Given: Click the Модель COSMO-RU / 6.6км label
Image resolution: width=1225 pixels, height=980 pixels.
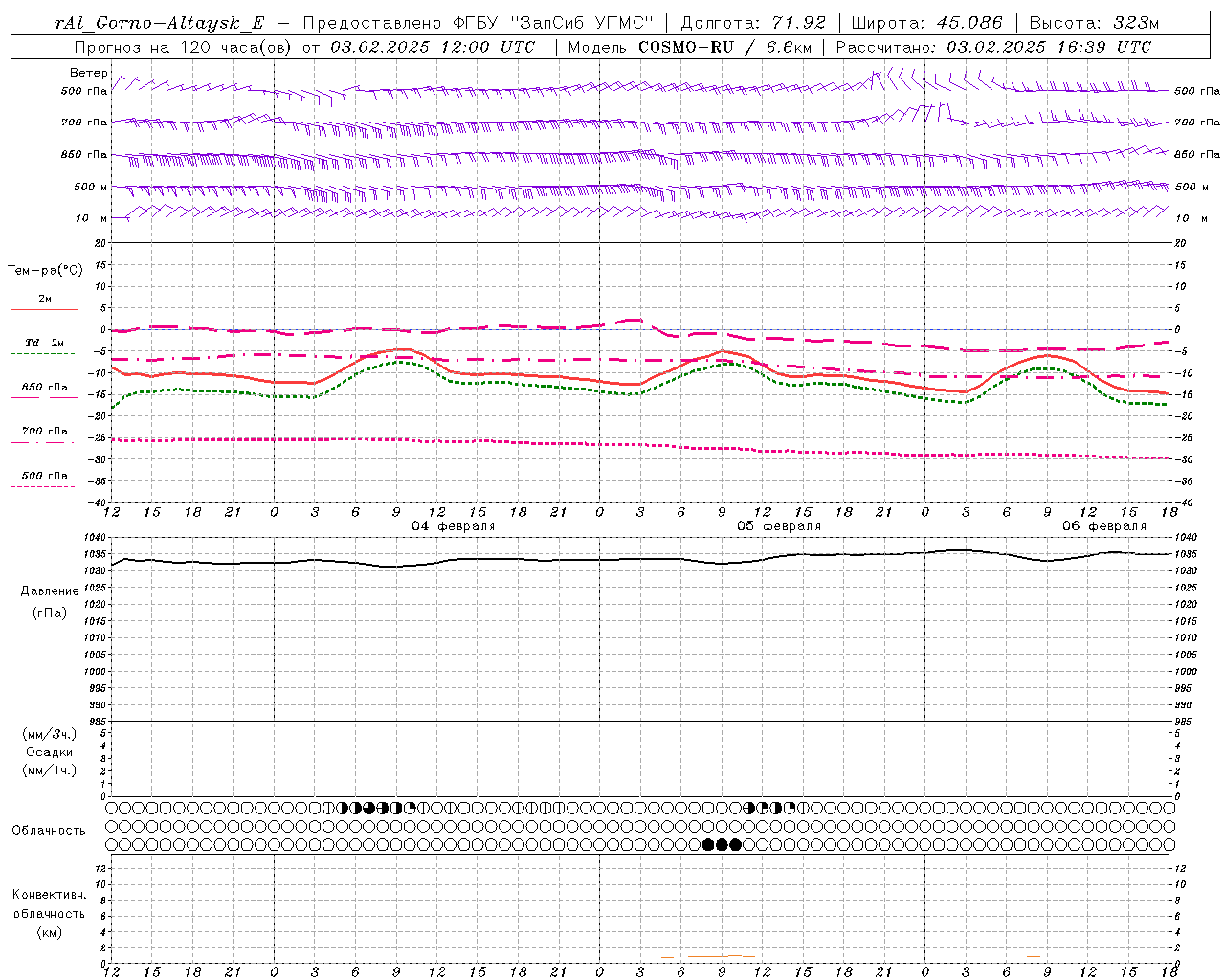Looking at the screenshot, I should point(689,47).
